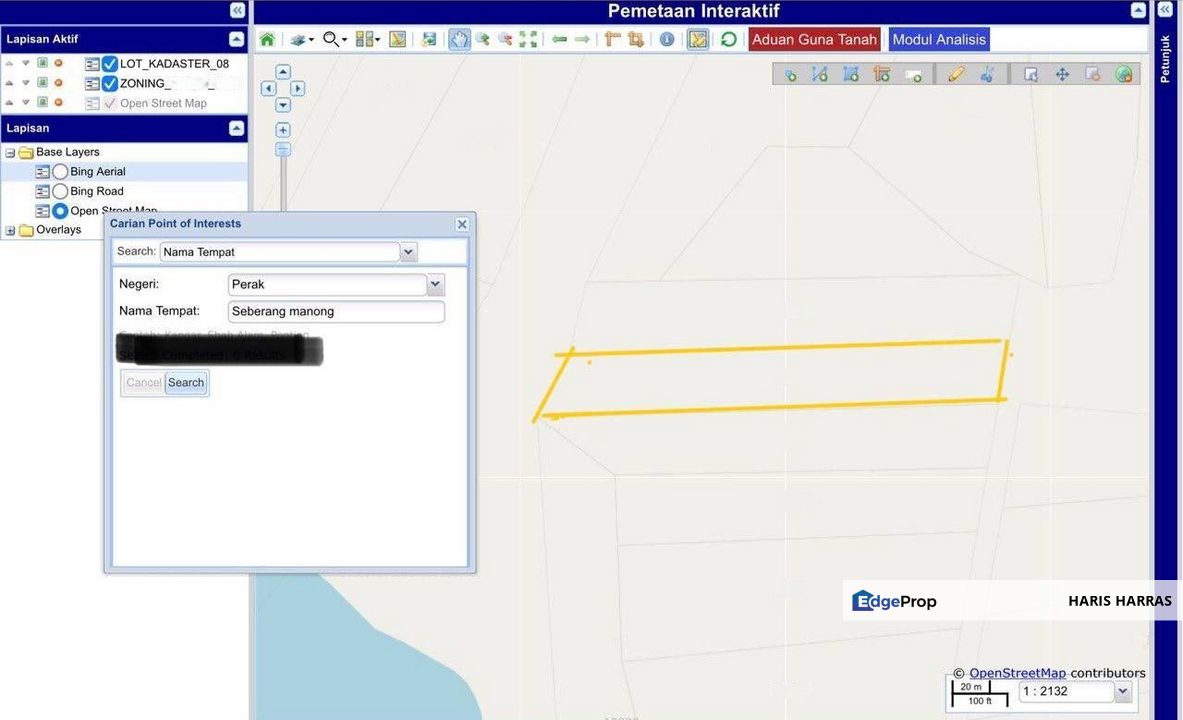Select the pencil edit feature tool

[x=956, y=74]
